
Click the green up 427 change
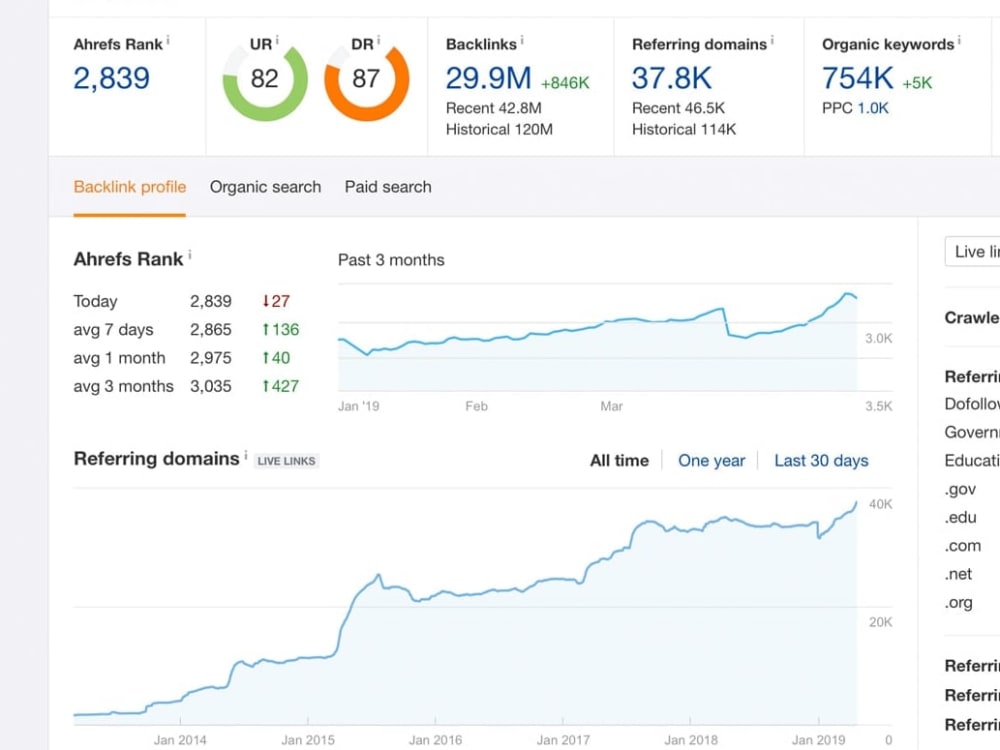pyautogui.click(x=280, y=386)
